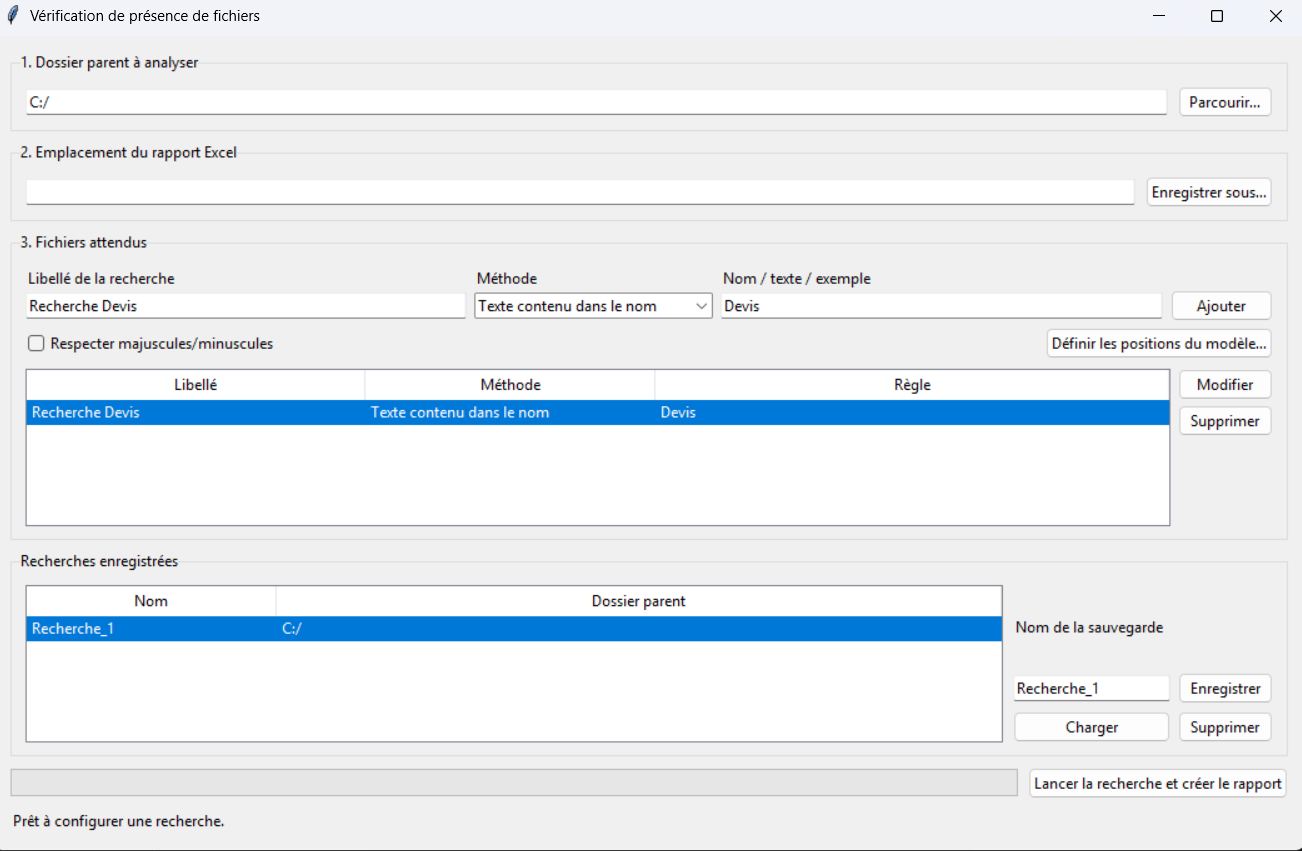Click the Charger button
The width and height of the screenshot is (1302, 851).
point(1091,727)
